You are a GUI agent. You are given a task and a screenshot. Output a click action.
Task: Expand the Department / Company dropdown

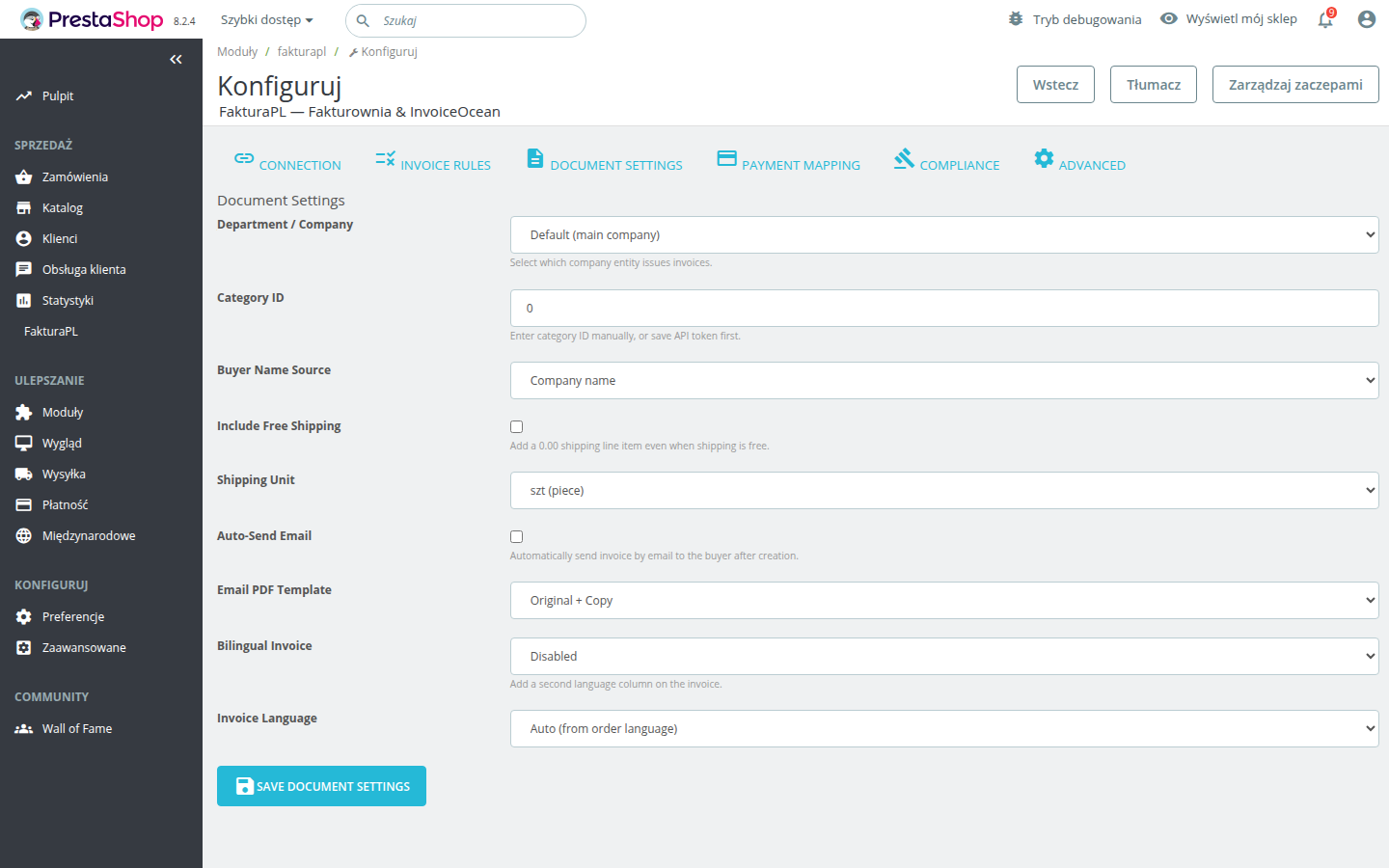tap(943, 235)
